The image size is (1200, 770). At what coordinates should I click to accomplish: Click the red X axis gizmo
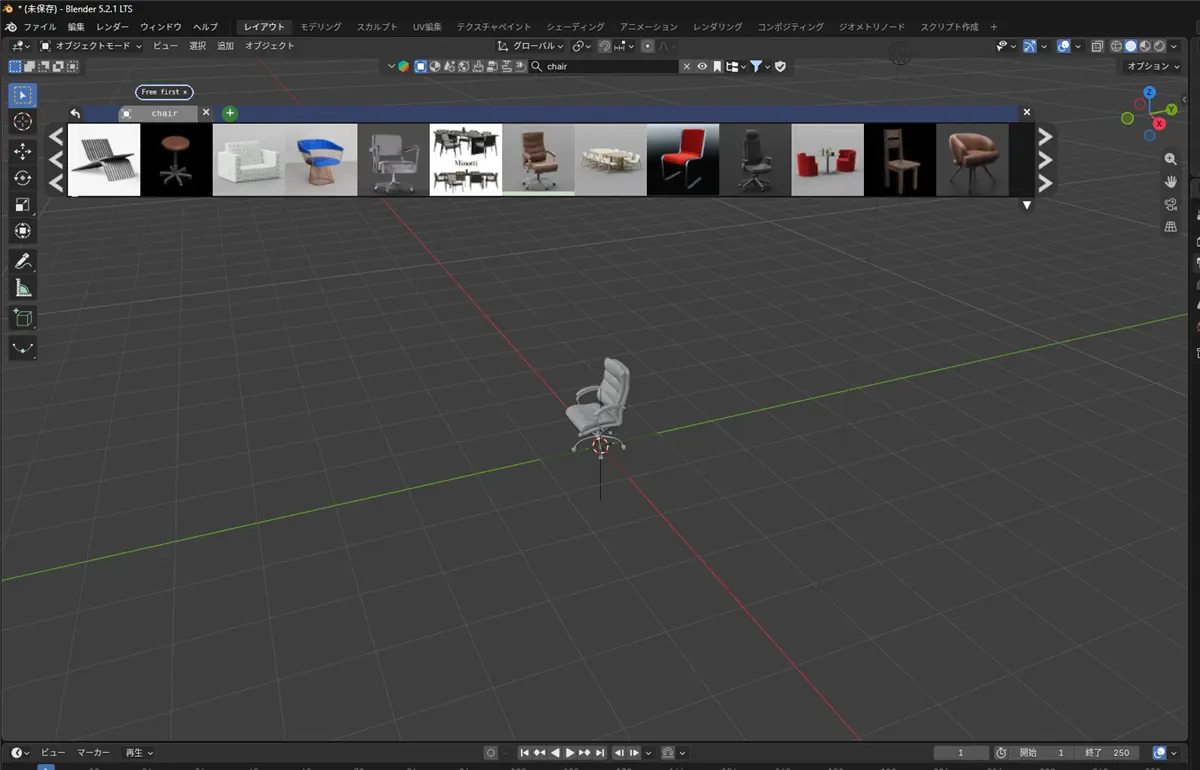[x=1159, y=123]
